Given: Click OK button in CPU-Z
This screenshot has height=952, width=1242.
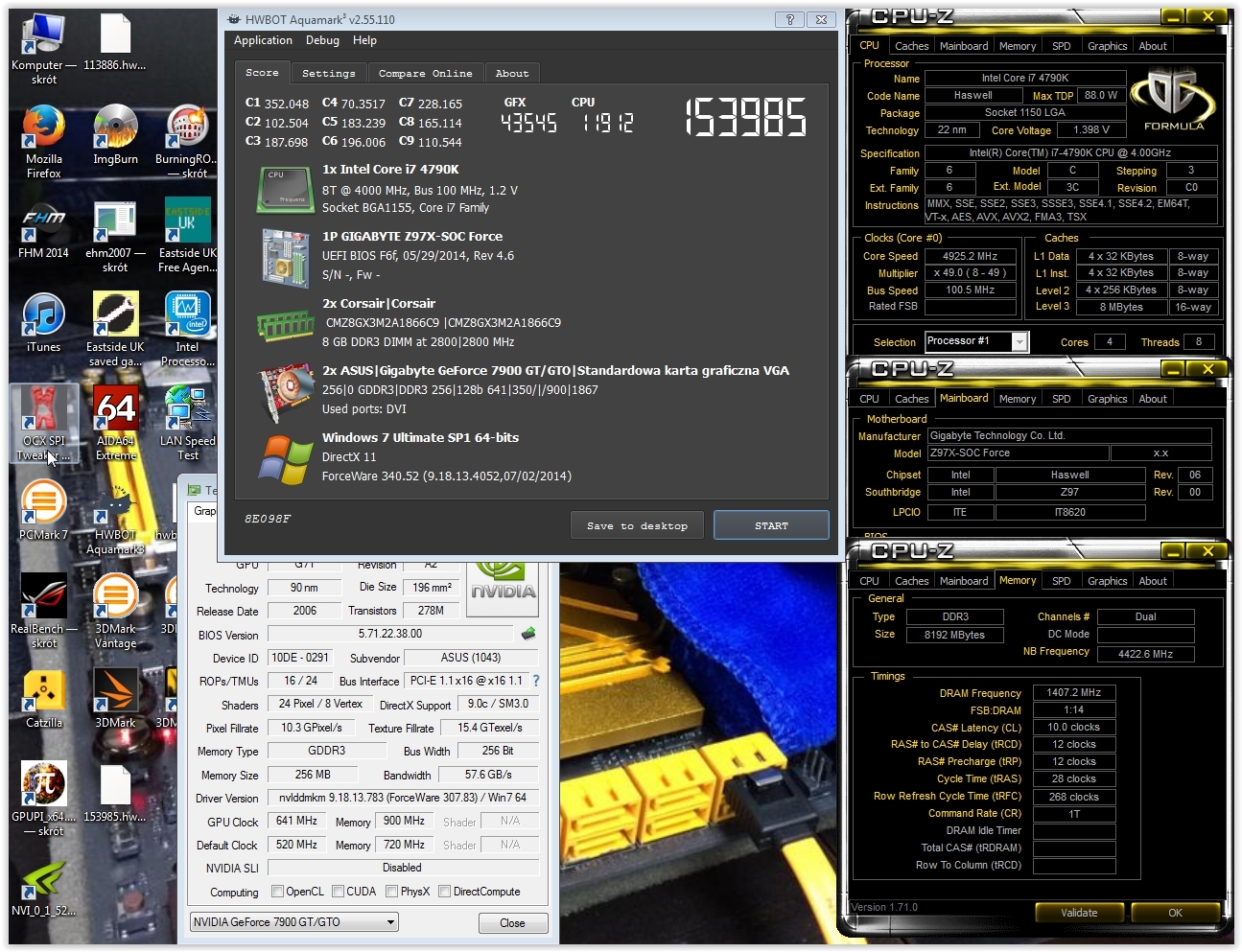Looking at the screenshot, I should pos(1175,913).
